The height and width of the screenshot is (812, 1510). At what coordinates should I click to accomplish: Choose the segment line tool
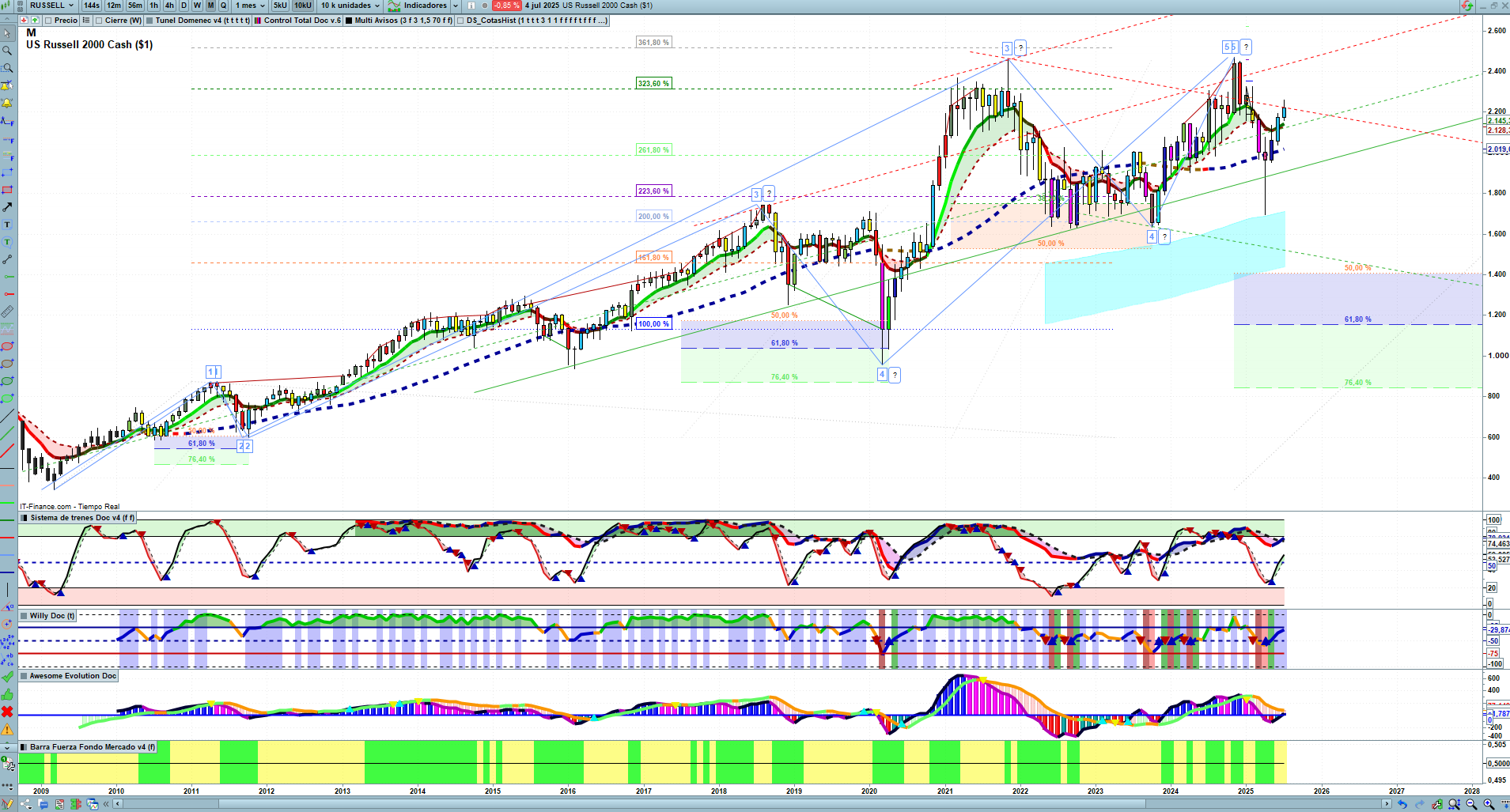pos(7,259)
